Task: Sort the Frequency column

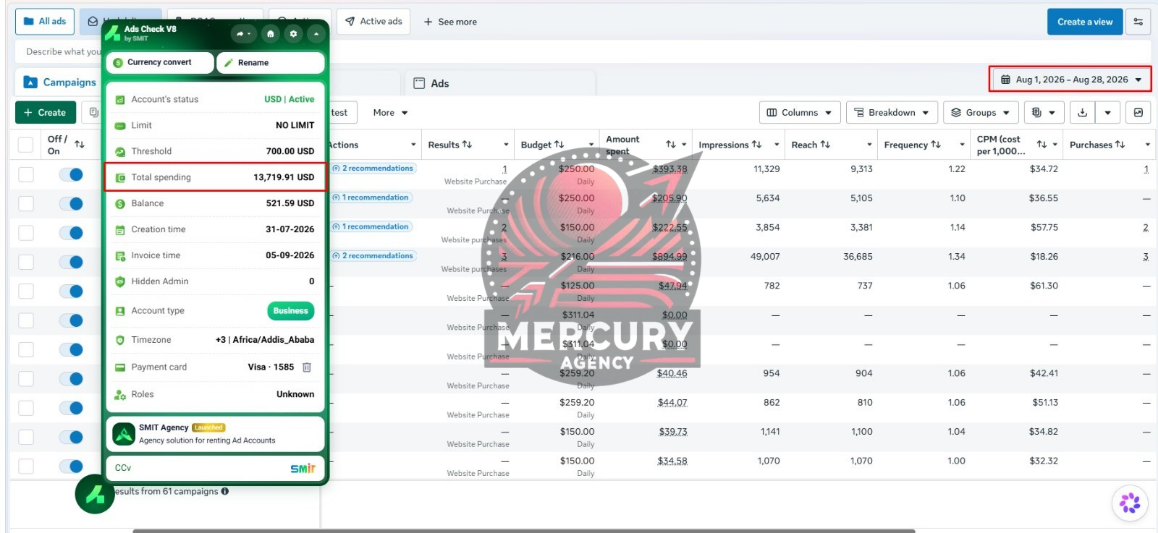Action: coord(936,145)
